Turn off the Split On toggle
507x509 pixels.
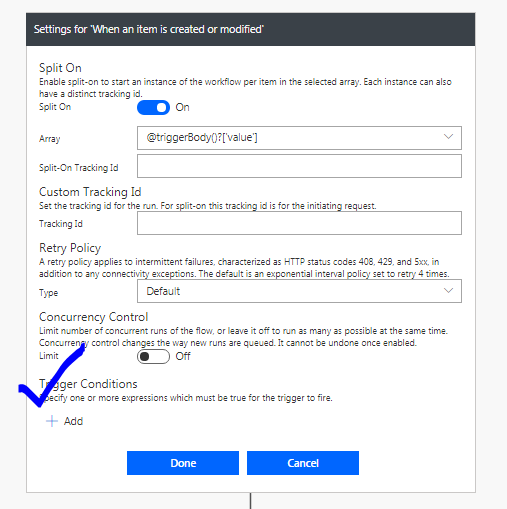tap(153, 107)
